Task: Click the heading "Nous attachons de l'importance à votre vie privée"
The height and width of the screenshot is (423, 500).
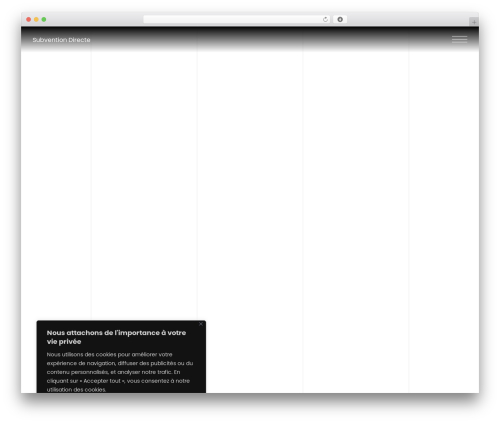Action: [116, 337]
